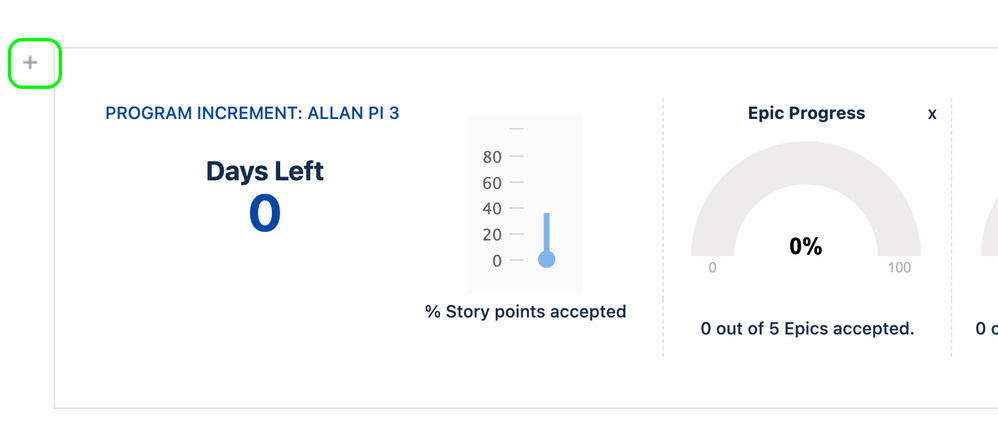Click the Days Left heading

click(265, 171)
